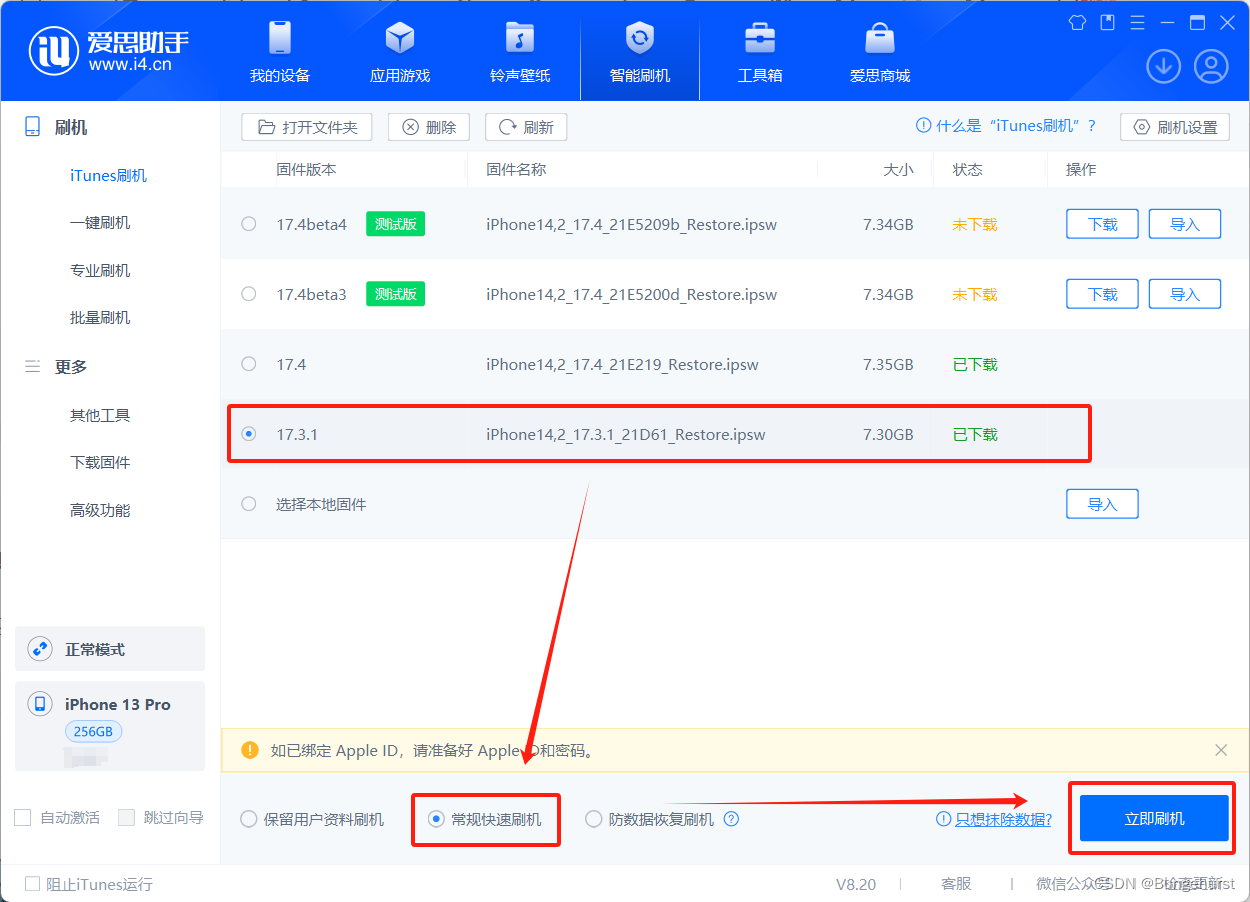The image size is (1250, 902).
Task: Click the iPhone14,2_17.4_21E219_Restore.ipsw file name
Action: (x=622, y=364)
